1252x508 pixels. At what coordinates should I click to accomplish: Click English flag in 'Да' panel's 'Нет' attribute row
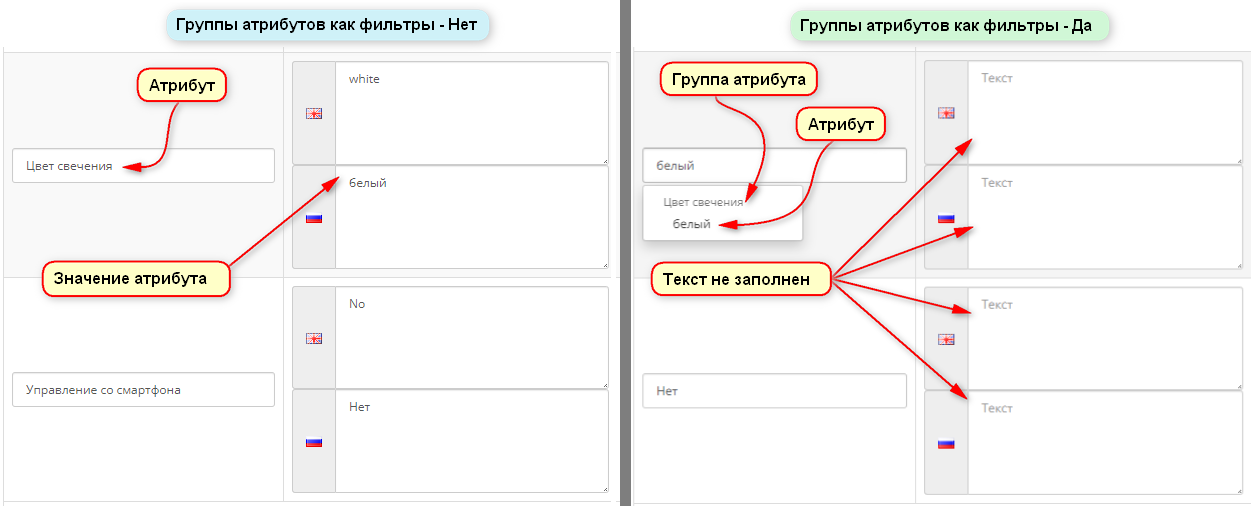[x=946, y=340]
